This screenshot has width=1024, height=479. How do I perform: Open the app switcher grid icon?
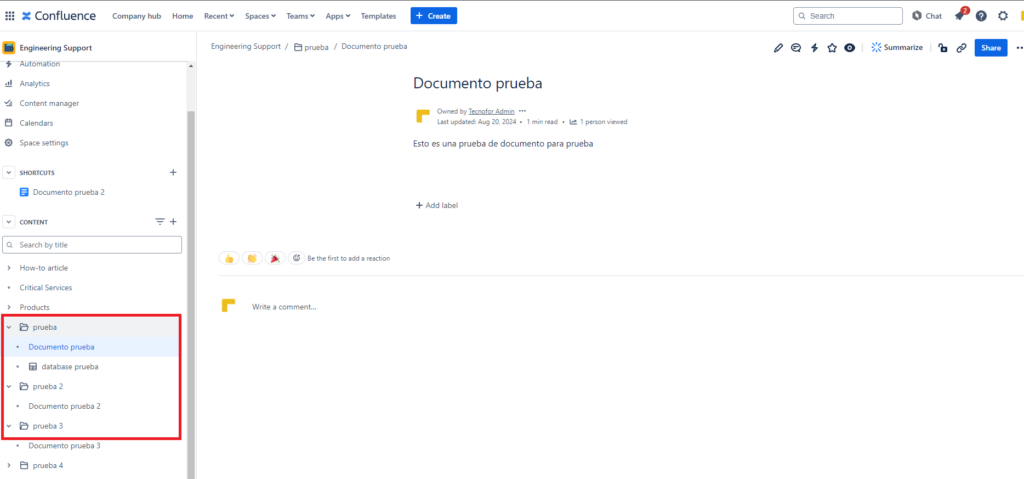point(10,16)
